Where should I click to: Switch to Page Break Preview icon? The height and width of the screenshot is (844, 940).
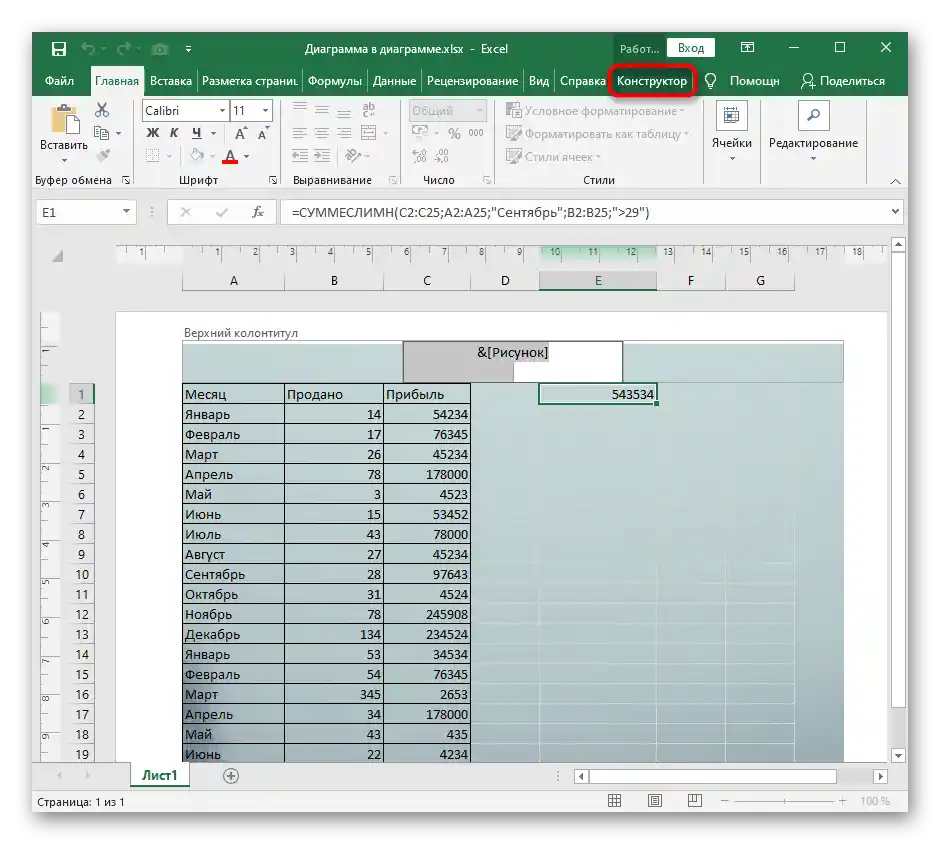pos(695,801)
